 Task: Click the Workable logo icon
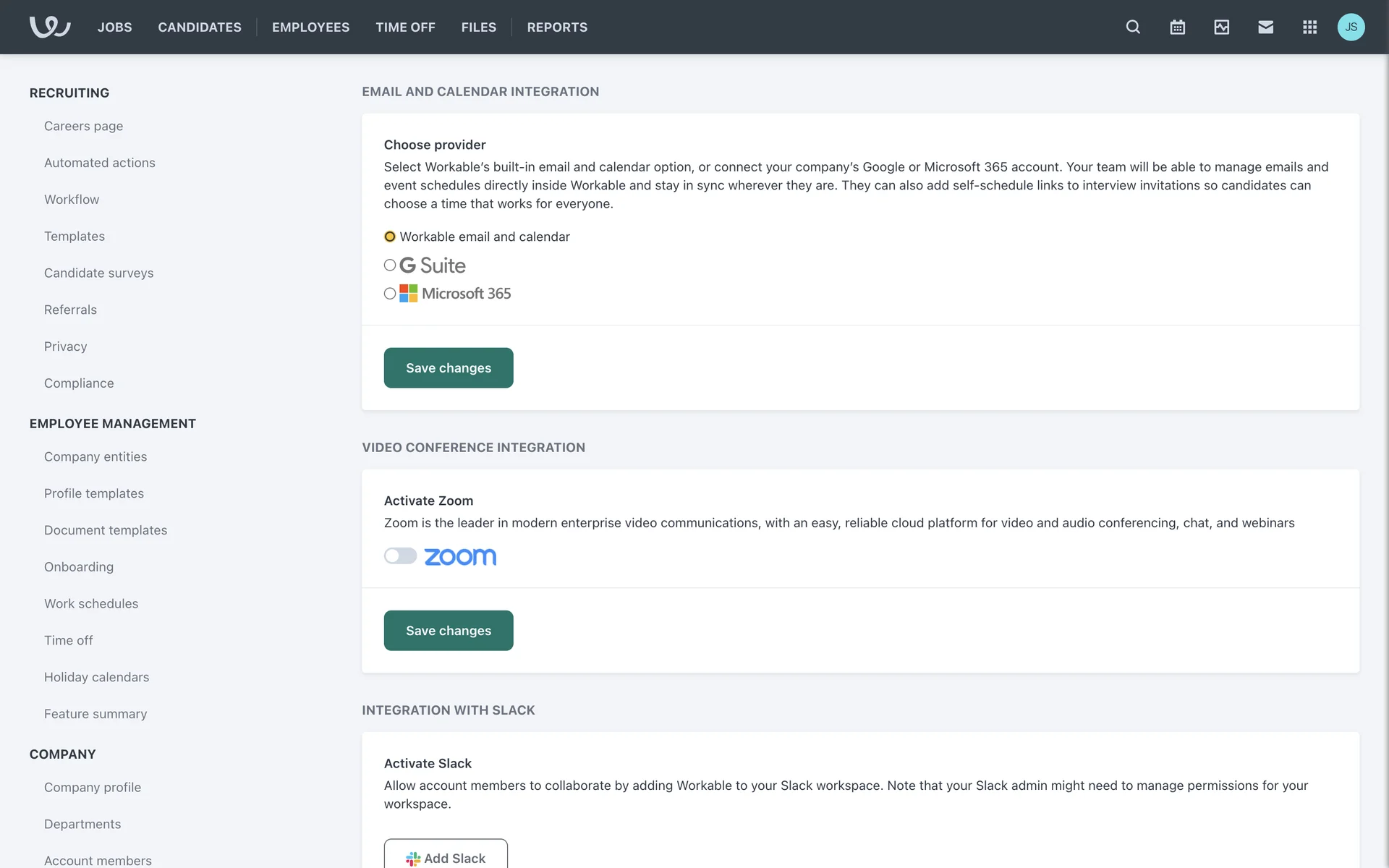[49, 27]
